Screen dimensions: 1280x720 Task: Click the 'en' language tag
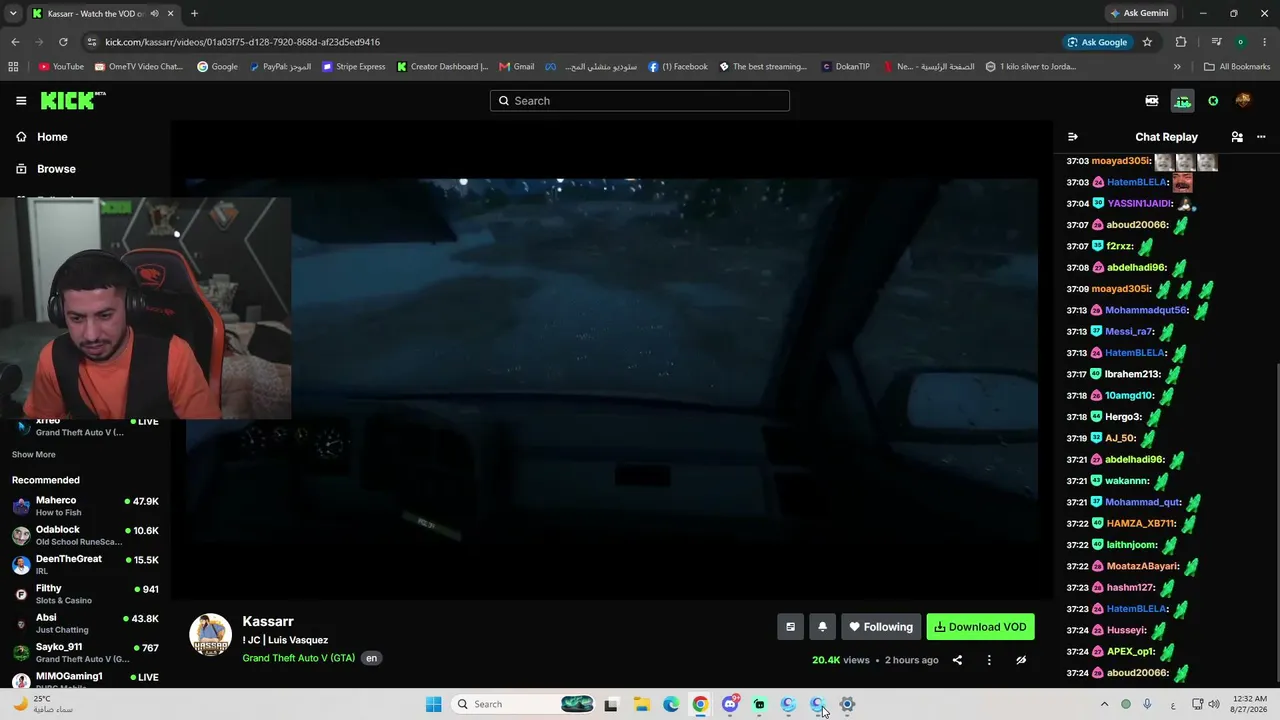[372, 658]
